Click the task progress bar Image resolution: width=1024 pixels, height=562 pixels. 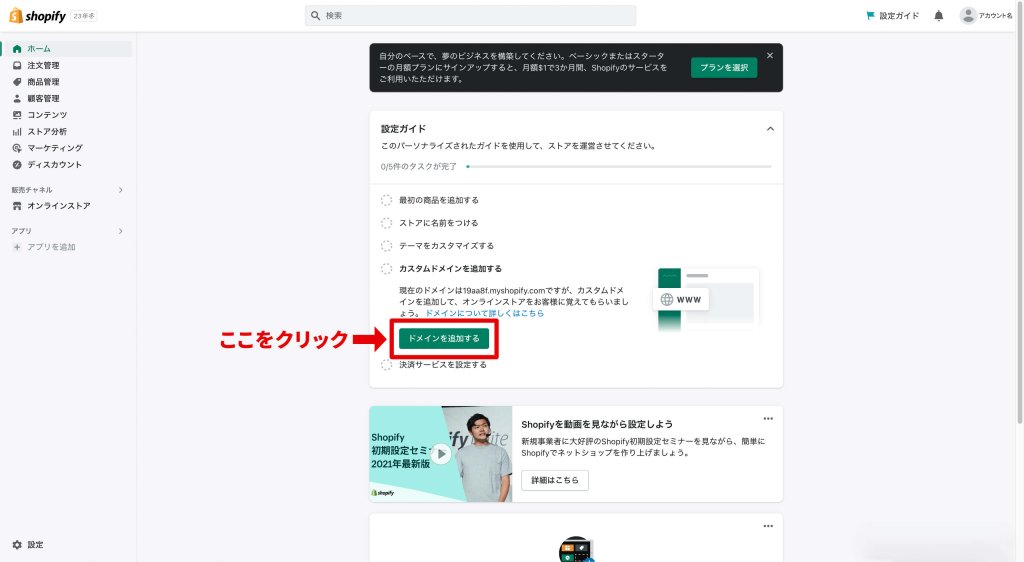(618, 166)
